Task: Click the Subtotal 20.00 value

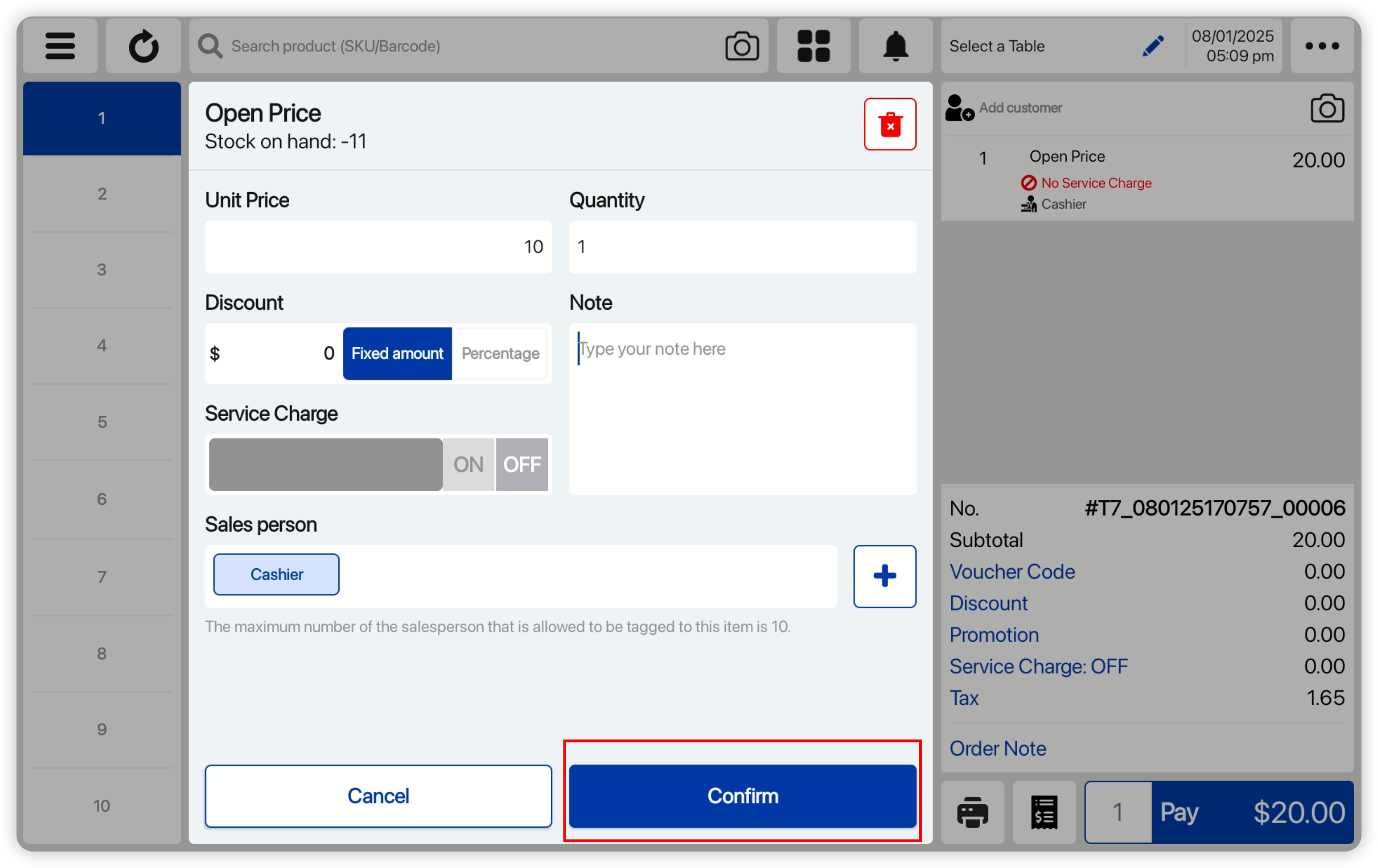Action: [x=1318, y=539]
